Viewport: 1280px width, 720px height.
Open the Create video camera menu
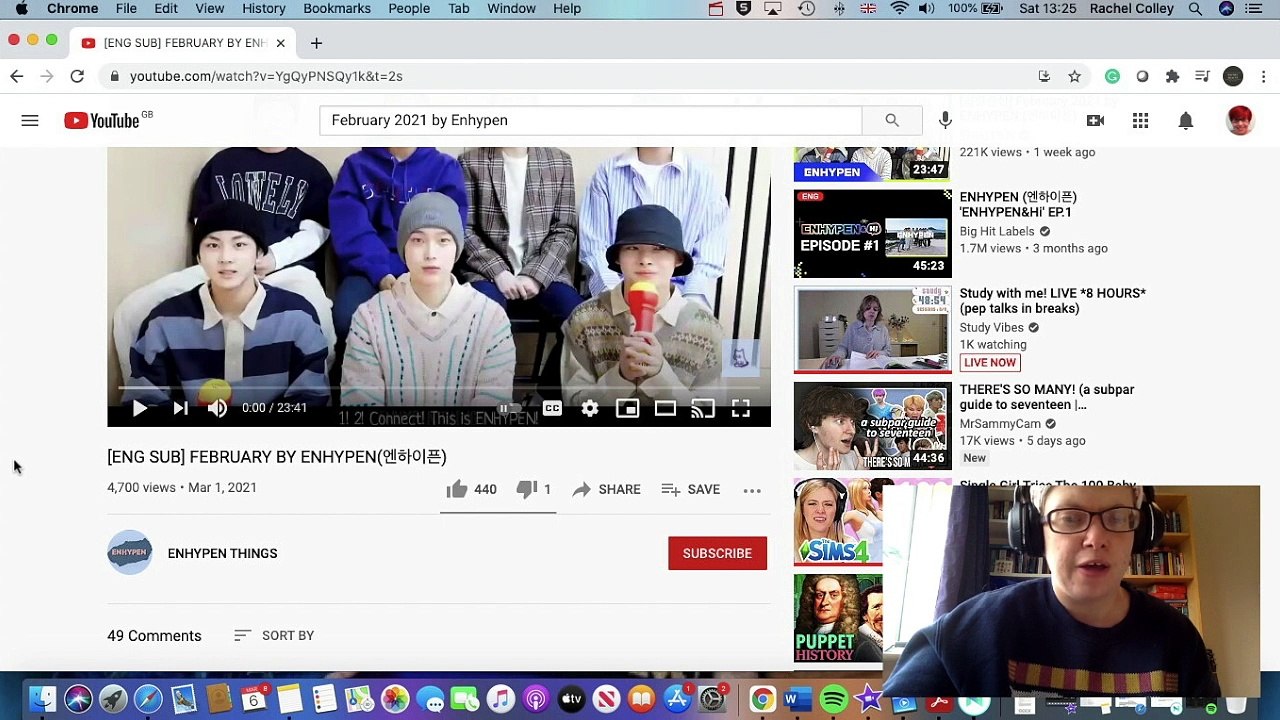(x=1095, y=120)
